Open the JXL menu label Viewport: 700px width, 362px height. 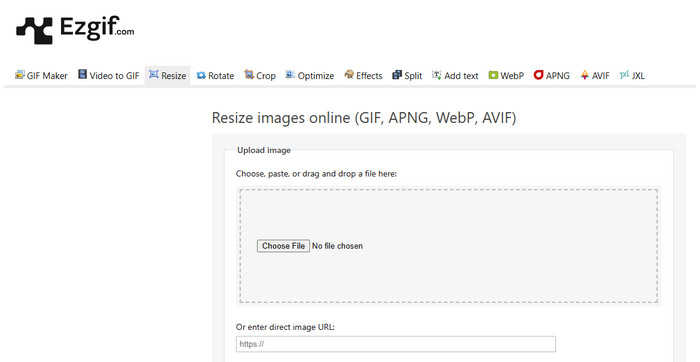[x=638, y=76]
